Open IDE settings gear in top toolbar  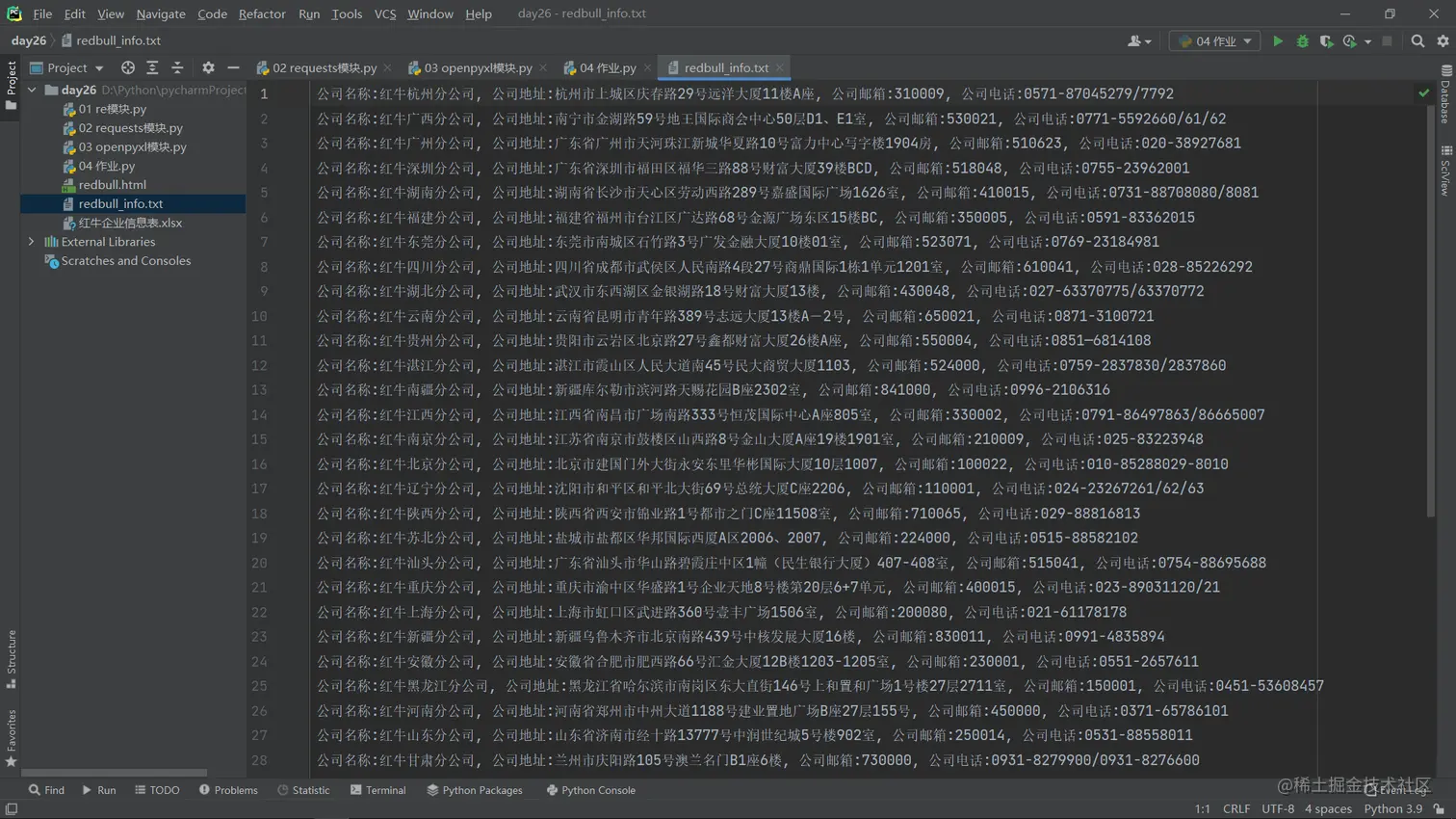[x=1443, y=41]
